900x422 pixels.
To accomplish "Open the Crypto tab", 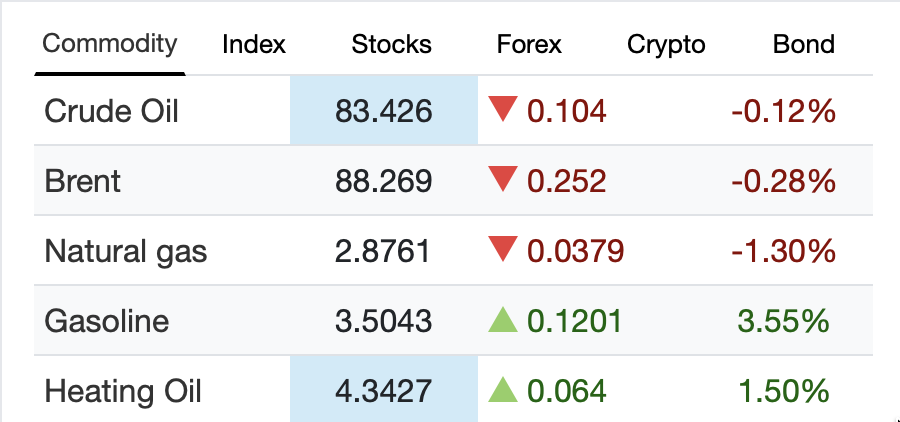I will pyautogui.click(x=666, y=44).
